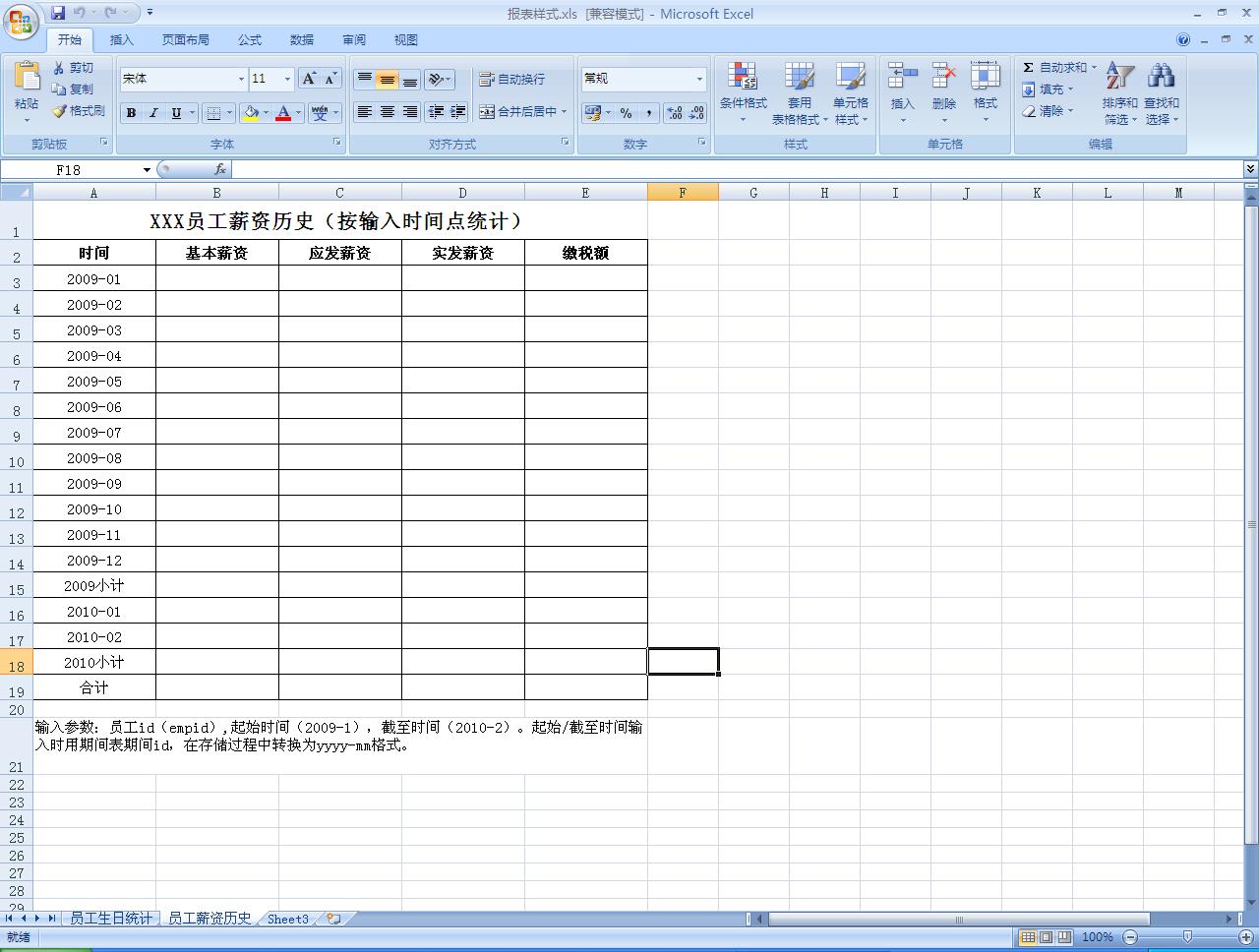Open Format as Table (套用表格格式)
The image size is (1259, 952).
(799, 93)
